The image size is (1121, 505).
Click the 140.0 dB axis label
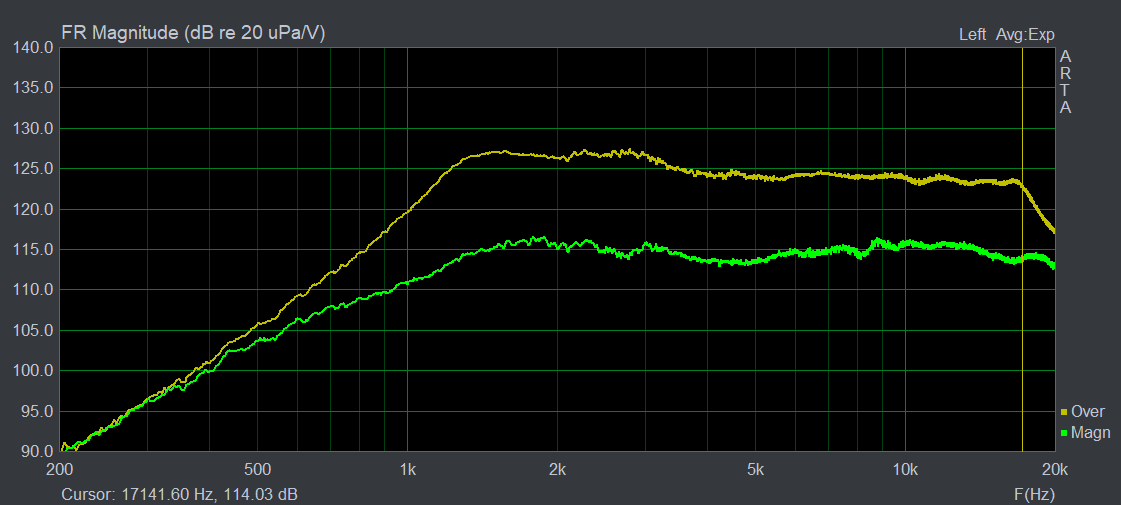pos(33,48)
